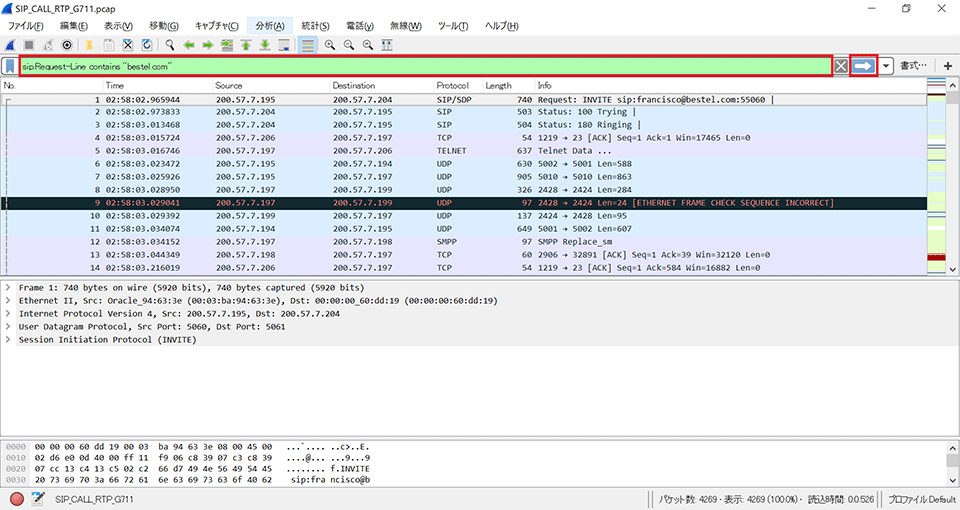
Task: Open the 分析(A) menu
Action: tap(270, 26)
